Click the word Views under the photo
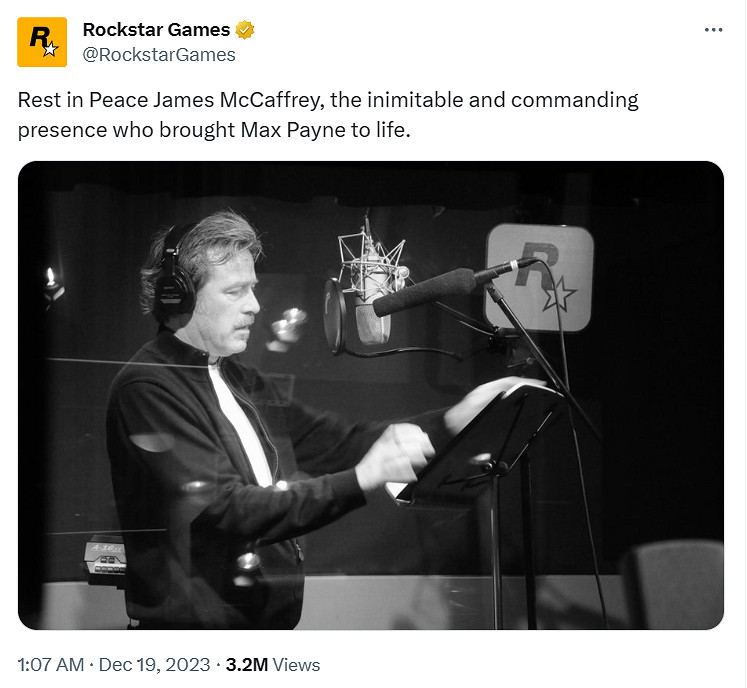The height and width of the screenshot is (688, 747). tap(296, 664)
